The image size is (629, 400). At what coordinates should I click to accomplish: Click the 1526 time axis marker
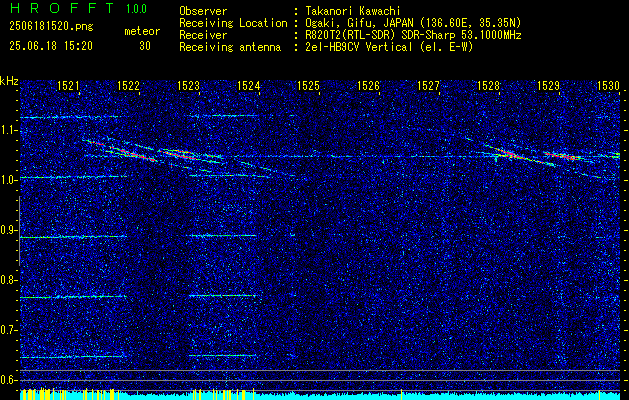pyautogui.click(x=369, y=85)
